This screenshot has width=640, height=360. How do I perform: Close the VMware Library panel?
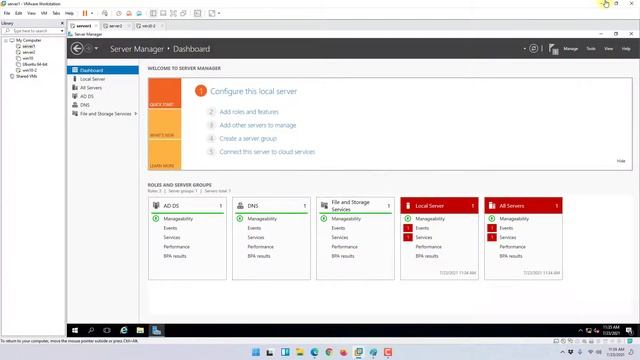tap(62, 23)
